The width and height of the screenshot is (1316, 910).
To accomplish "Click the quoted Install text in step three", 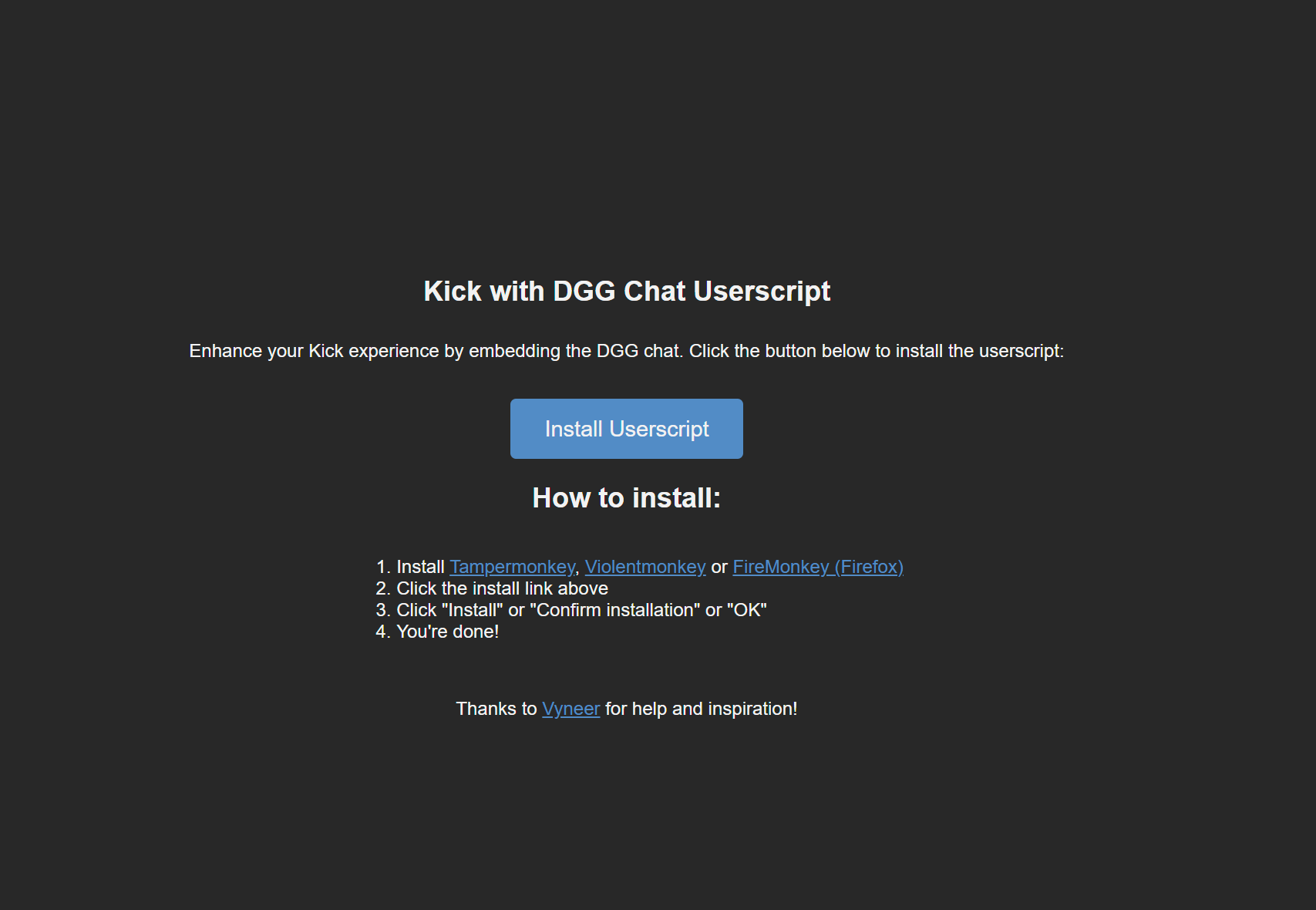I will (x=472, y=610).
